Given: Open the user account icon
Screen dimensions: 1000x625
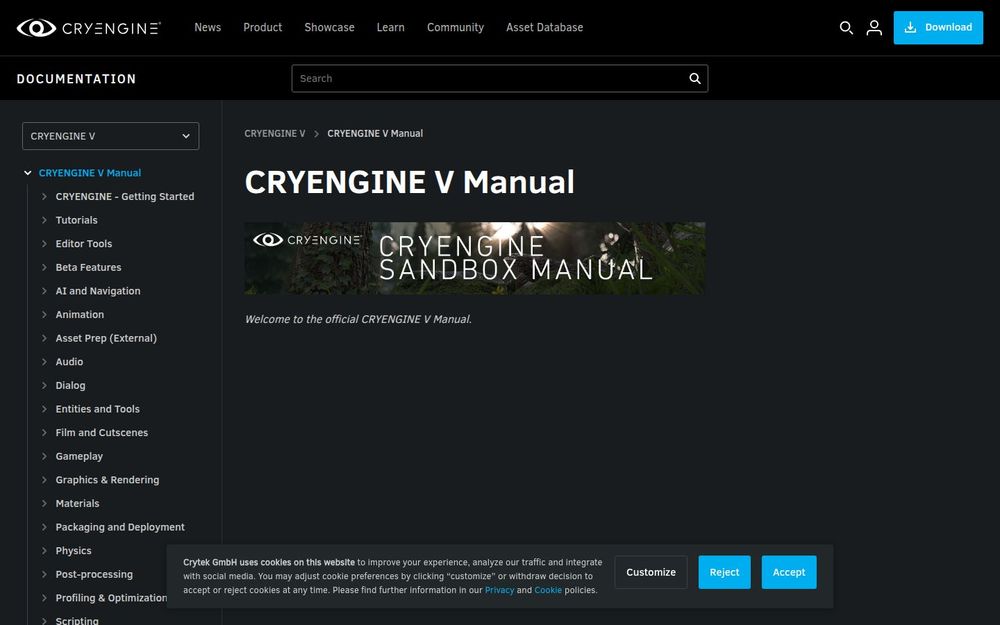Looking at the screenshot, I should pos(874,27).
